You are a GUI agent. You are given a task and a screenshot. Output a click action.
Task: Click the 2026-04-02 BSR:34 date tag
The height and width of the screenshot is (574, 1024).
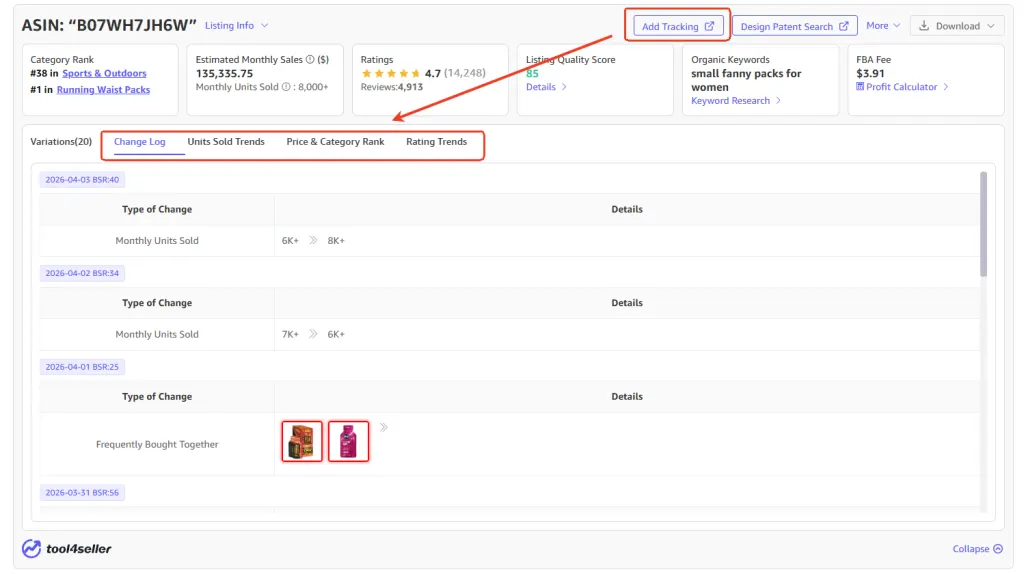point(82,273)
